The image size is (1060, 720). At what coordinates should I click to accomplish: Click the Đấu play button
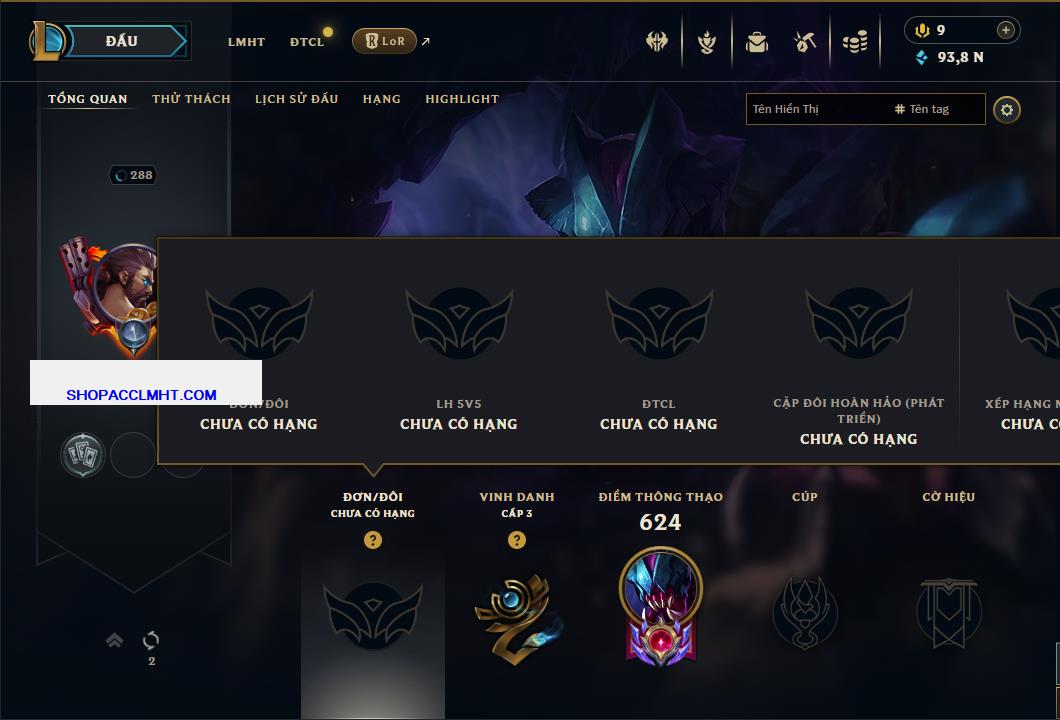122,41
